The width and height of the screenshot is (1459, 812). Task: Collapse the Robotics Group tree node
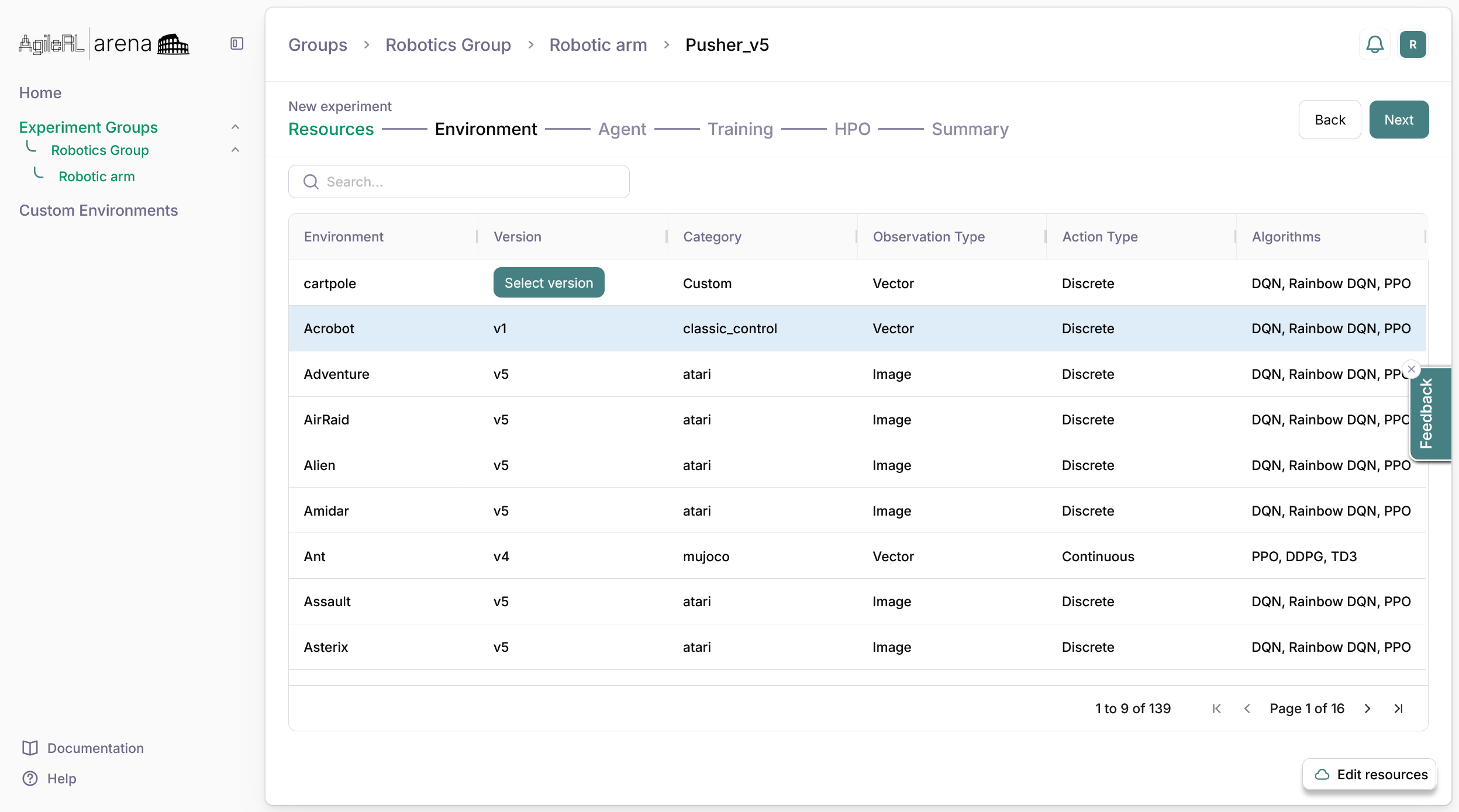[x=235, y=150]
